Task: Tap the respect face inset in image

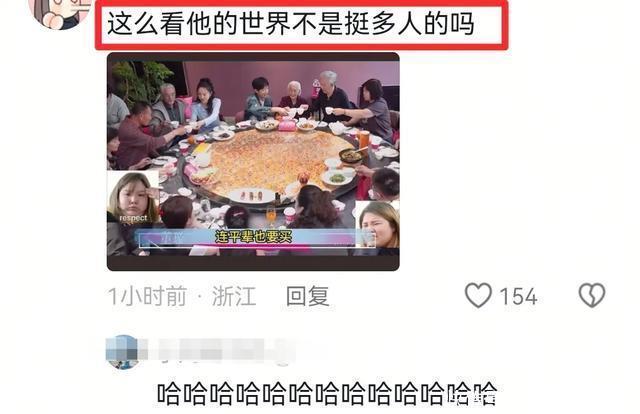Action: (133, 198)
